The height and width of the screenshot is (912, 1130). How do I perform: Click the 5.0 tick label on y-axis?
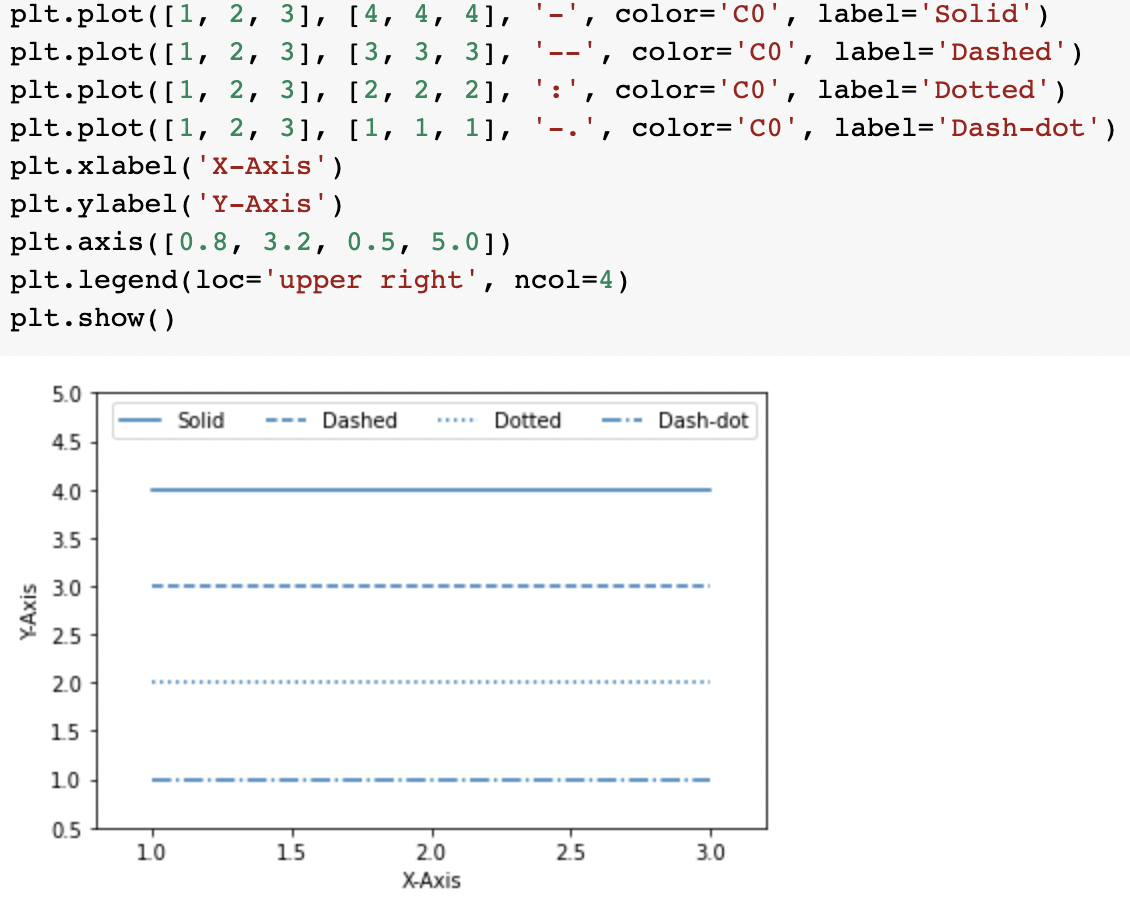(67, 395)
